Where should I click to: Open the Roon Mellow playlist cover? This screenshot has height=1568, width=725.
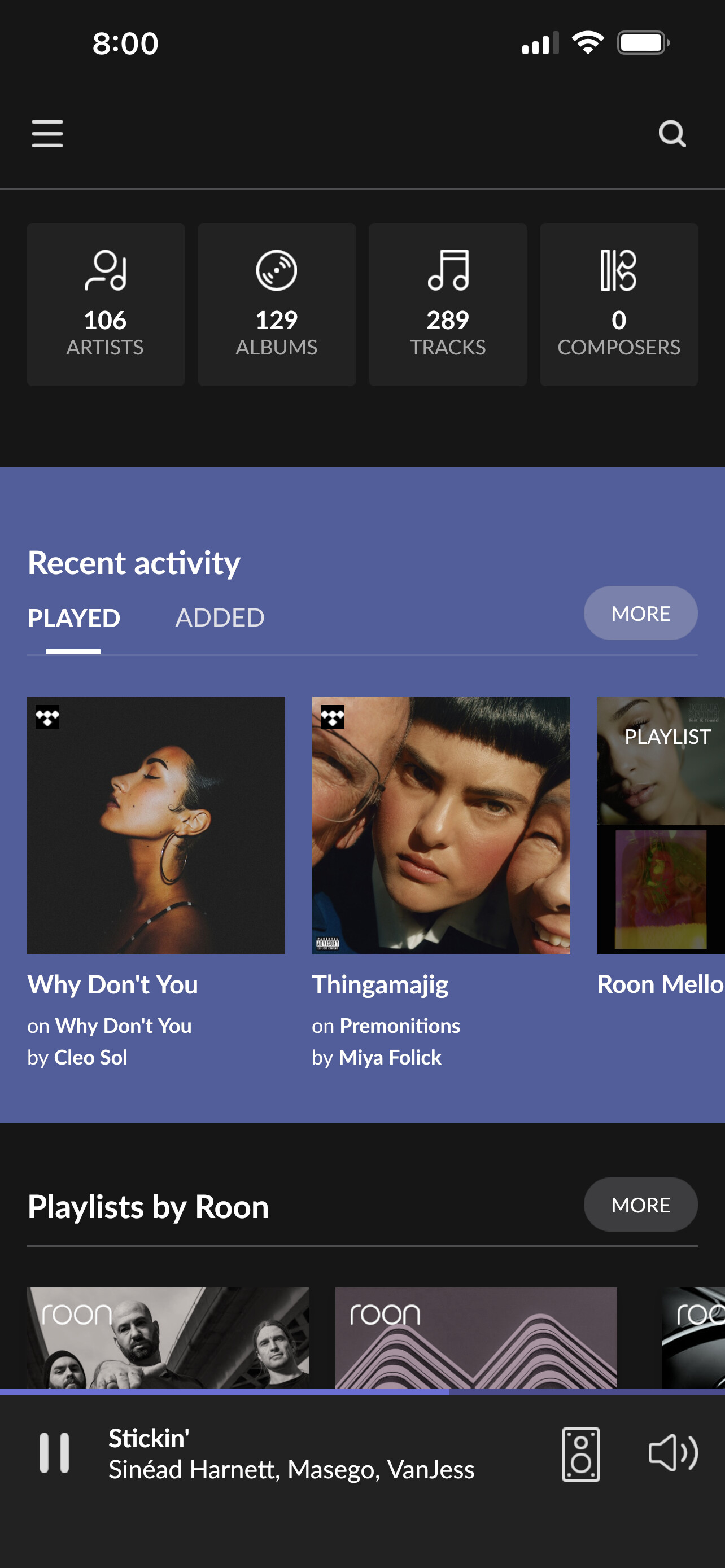(x=661, y=825)
